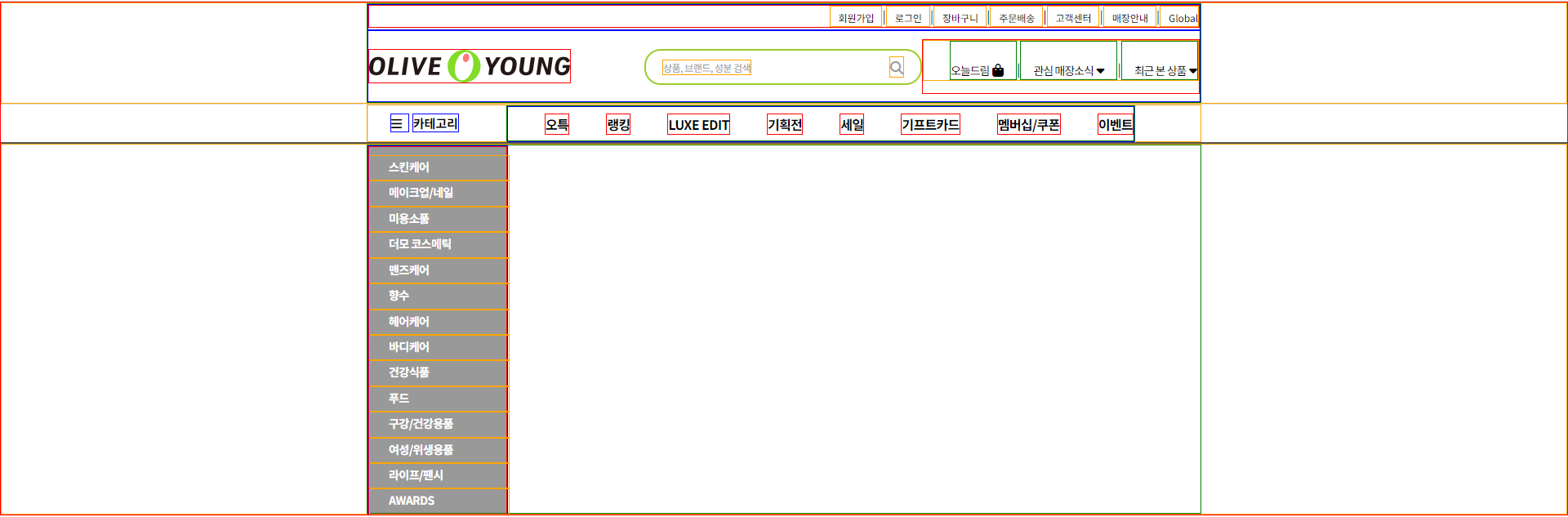Open the 맨즈케어 category
1568x517 pixels.
[x=439, y=270]
